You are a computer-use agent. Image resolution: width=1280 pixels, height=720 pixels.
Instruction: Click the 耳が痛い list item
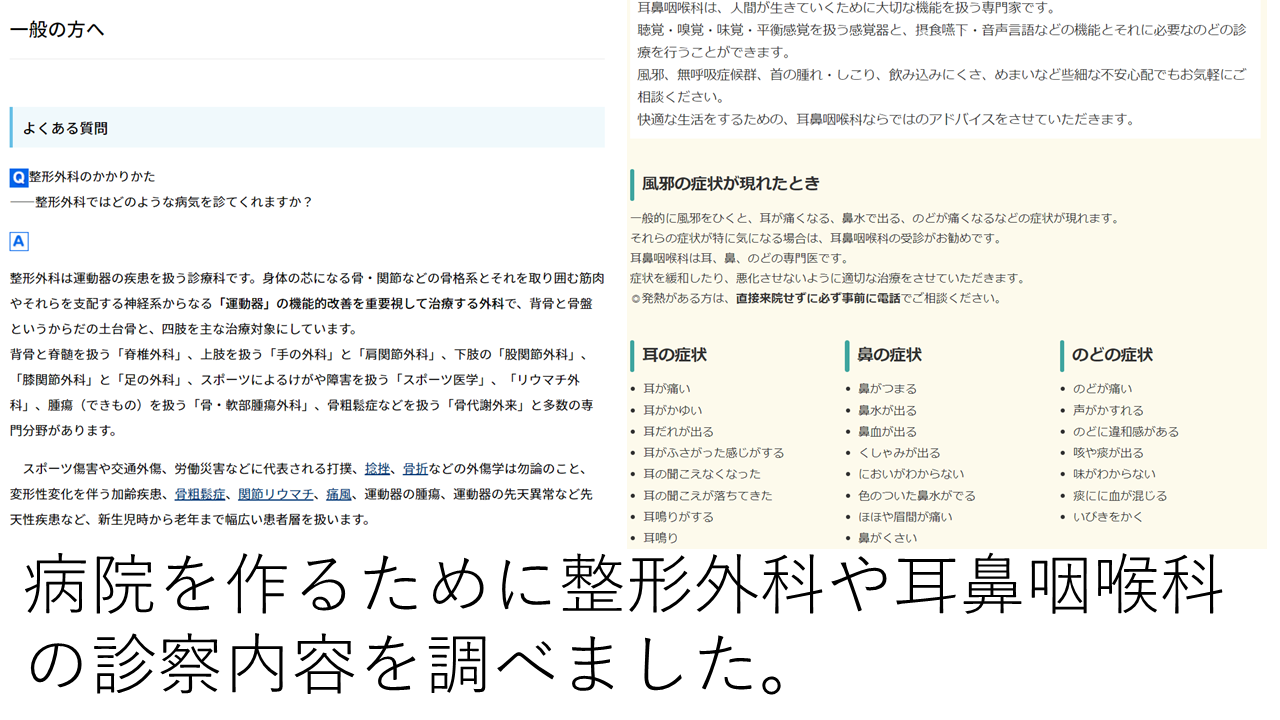pyautogui.click(x=666, y=389)
